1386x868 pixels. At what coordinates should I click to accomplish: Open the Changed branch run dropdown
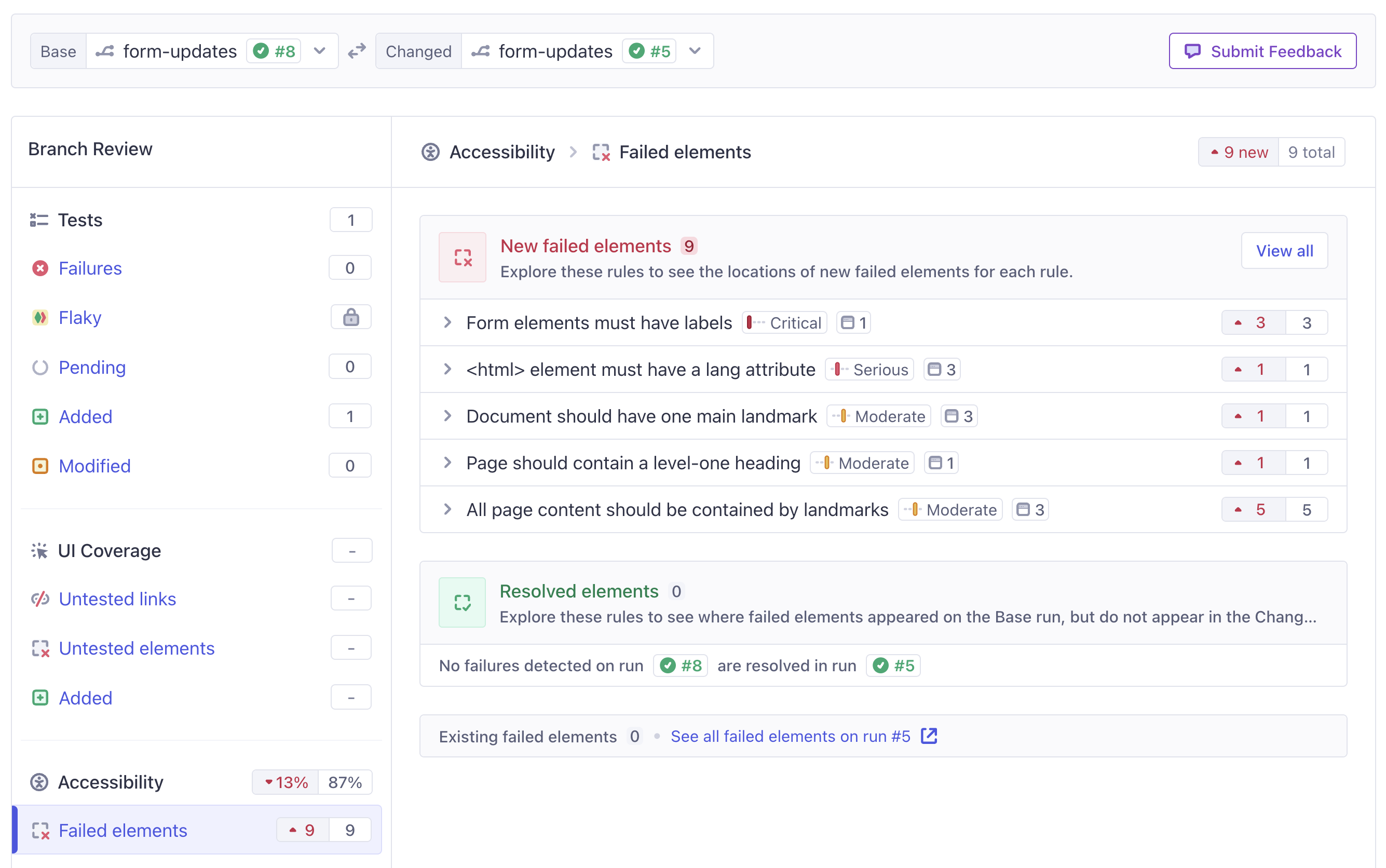695,51
